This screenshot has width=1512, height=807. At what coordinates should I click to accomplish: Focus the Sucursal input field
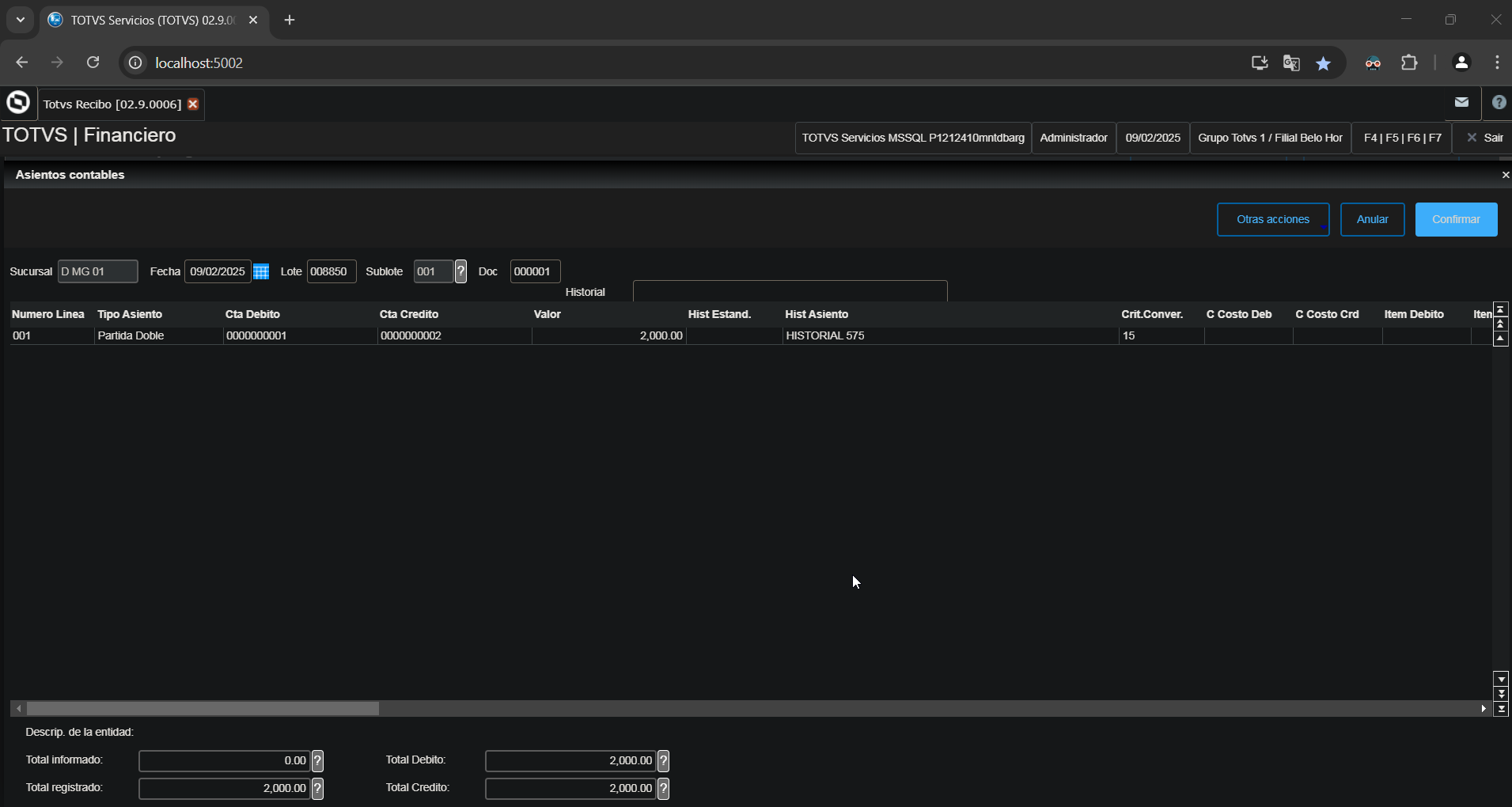coord(98,271)
